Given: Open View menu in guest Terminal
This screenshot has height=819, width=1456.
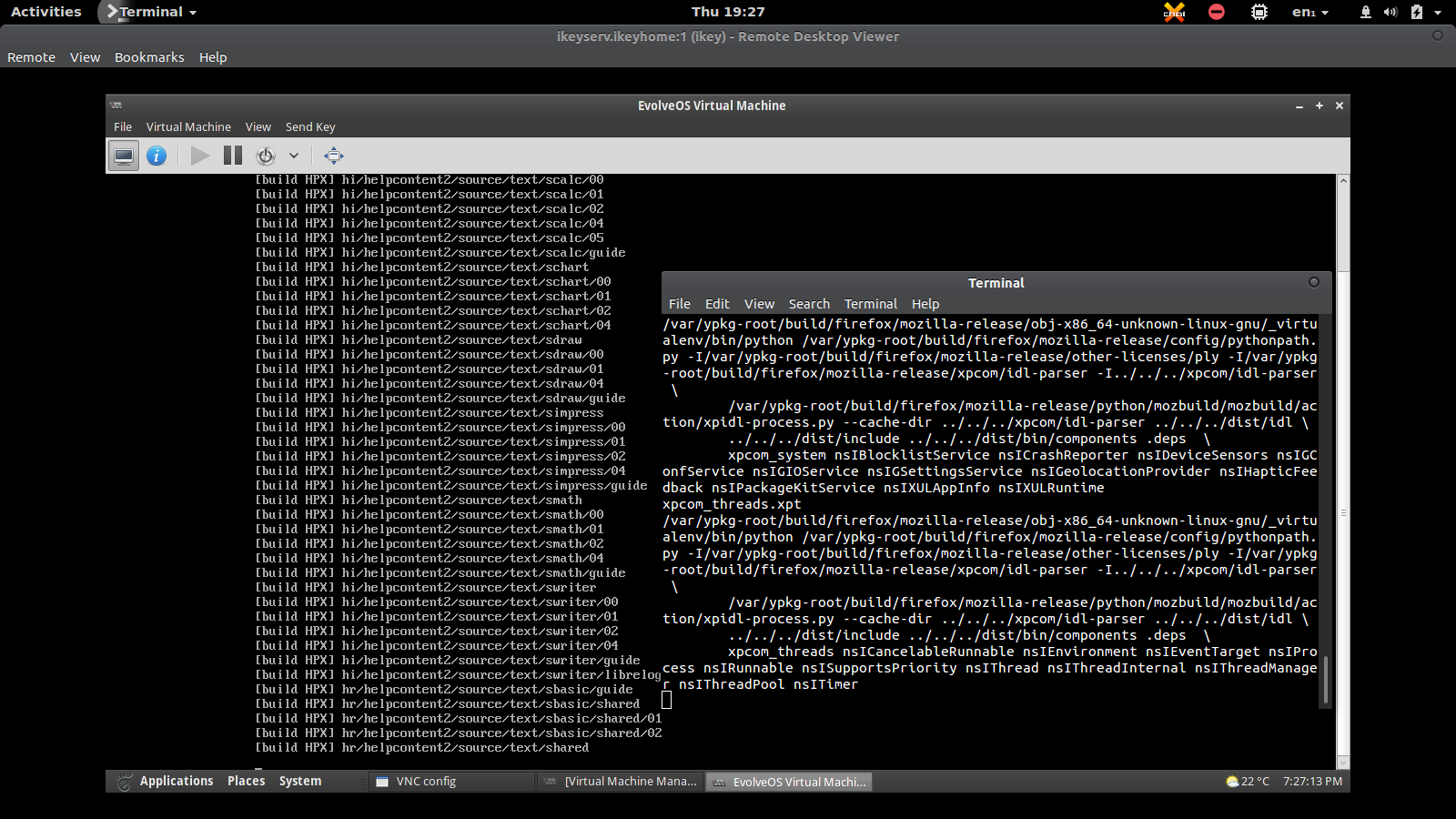Looking at the screenshot, I should tap(759, 304).
